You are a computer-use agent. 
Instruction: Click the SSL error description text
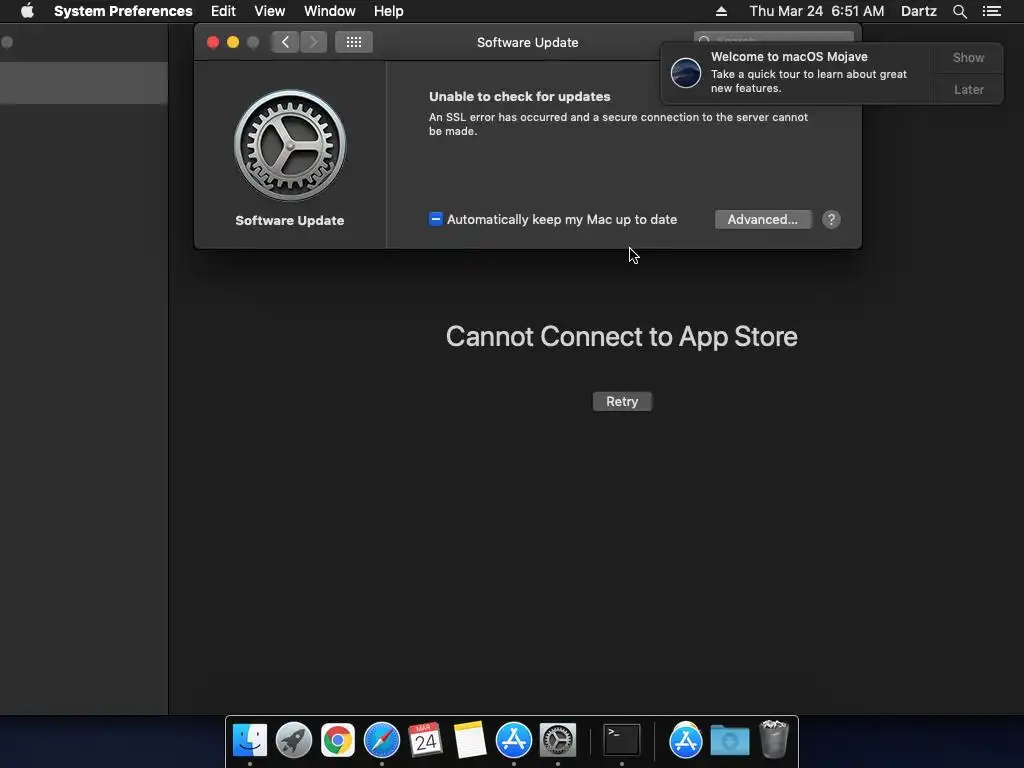coord(618,124)
